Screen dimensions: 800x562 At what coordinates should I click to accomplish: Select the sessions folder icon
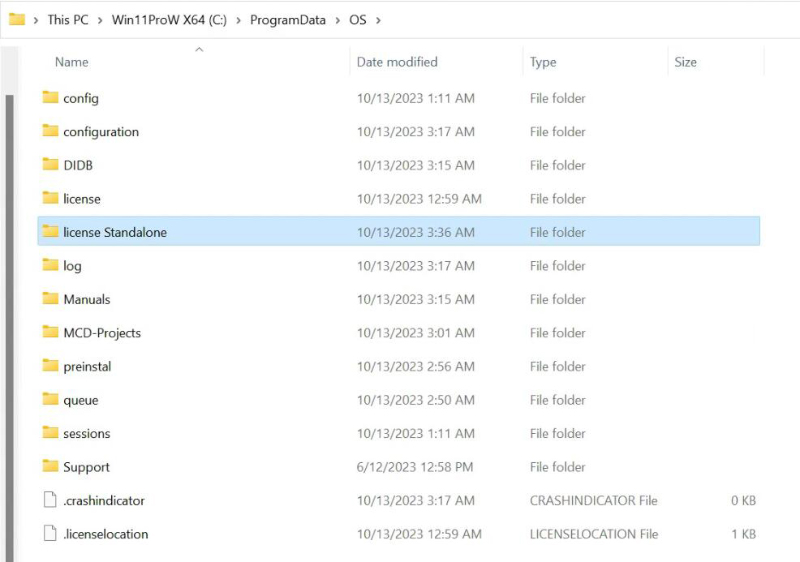tap(50, 432)
